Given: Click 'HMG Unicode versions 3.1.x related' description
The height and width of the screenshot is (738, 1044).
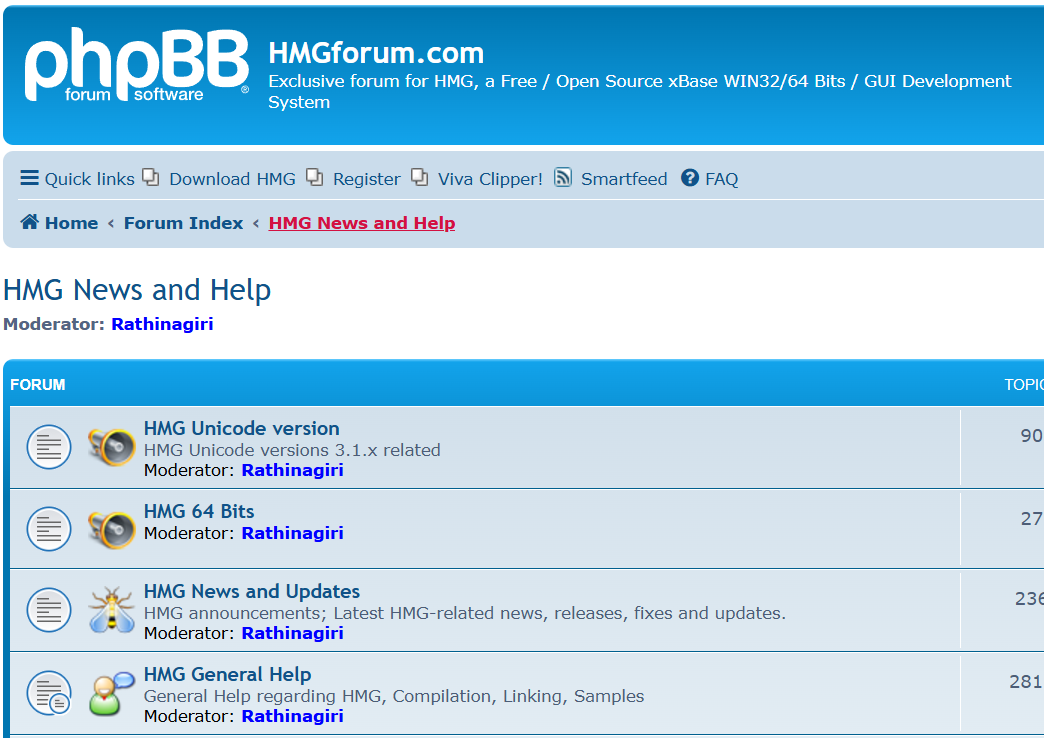Looking at the screenshot, I should [x=292, y=450].
